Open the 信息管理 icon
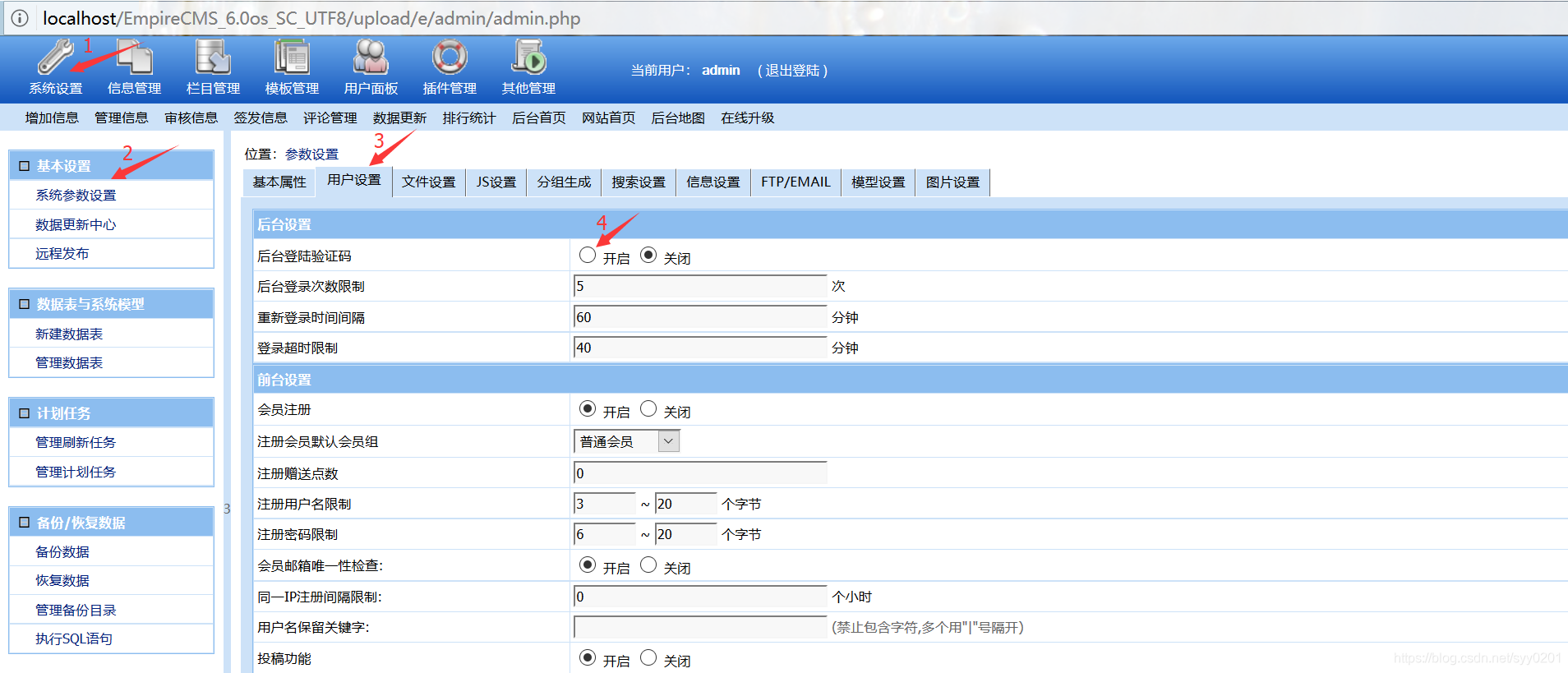The image size is (1568, 673). (135, 58)
